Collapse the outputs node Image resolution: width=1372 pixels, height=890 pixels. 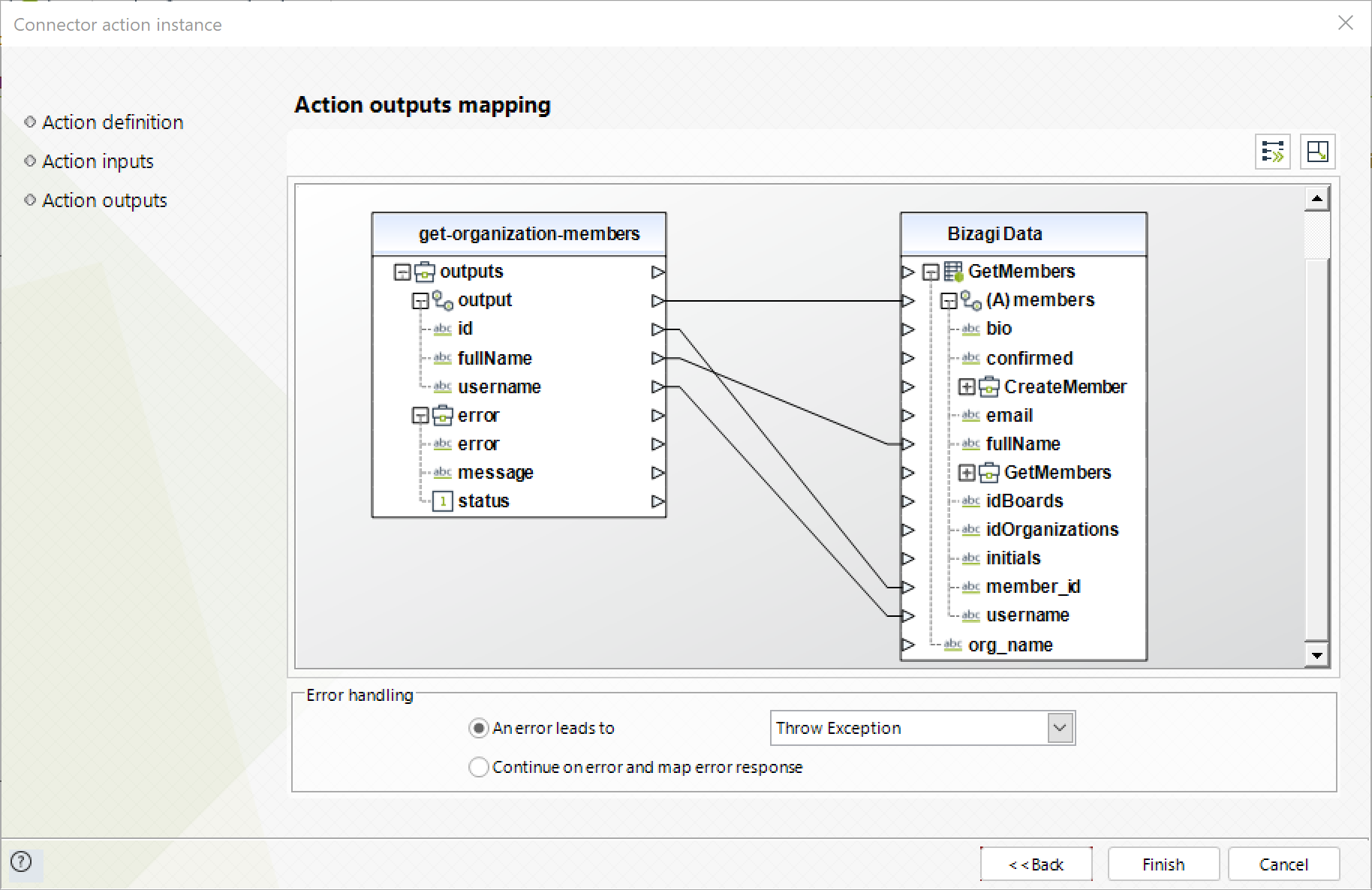pyautogui.click(x=402, y=272)
